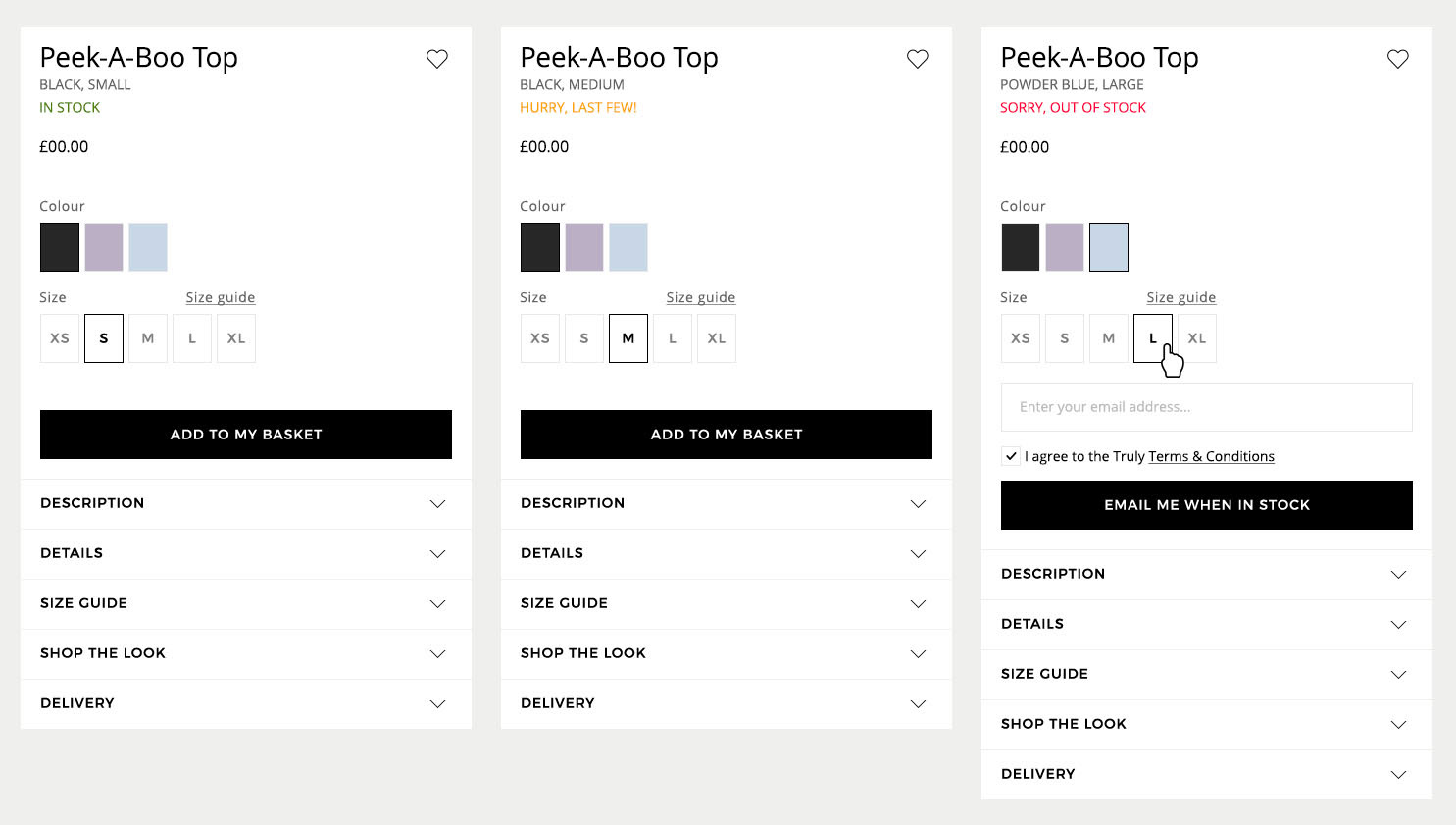
Task: Choose the highlighted M size on Black Medium card
Action: [x=628, y=338]
